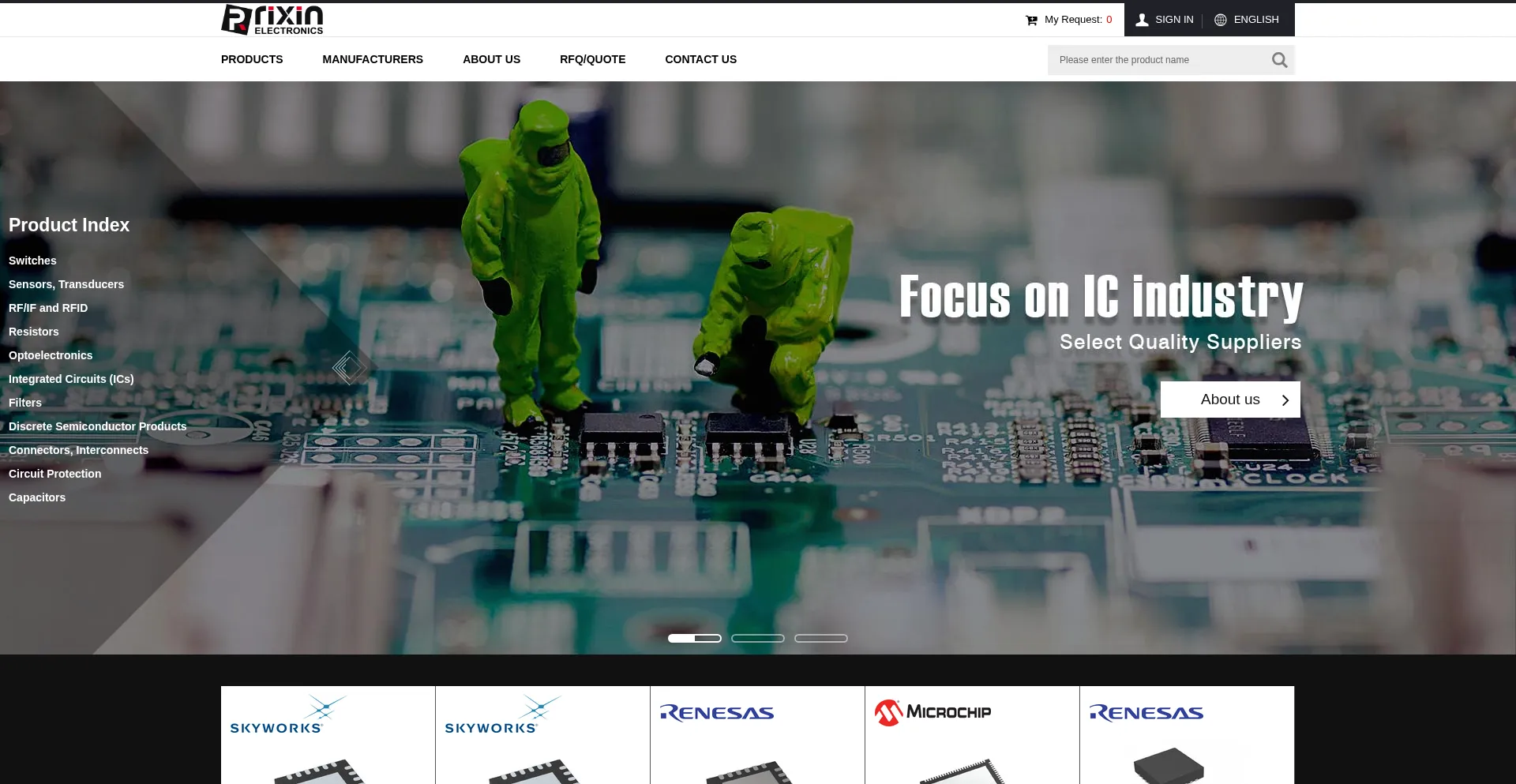Click the chevron on About us button

click(1285, 400)
